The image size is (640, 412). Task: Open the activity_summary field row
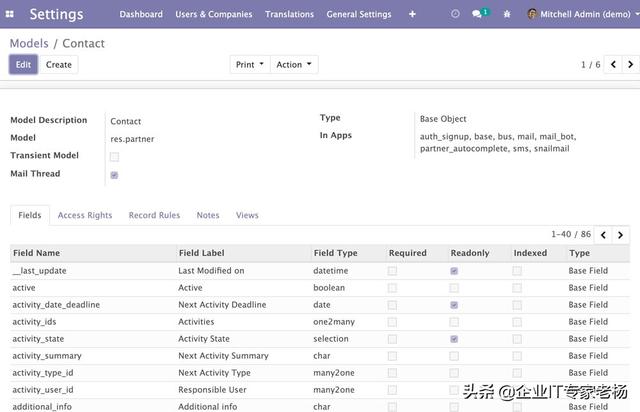320,356
